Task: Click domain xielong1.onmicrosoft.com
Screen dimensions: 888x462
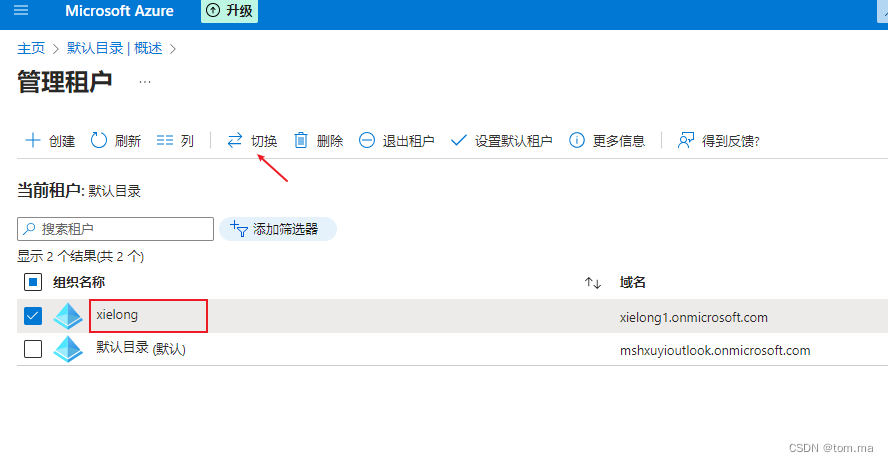Action: 694,318
